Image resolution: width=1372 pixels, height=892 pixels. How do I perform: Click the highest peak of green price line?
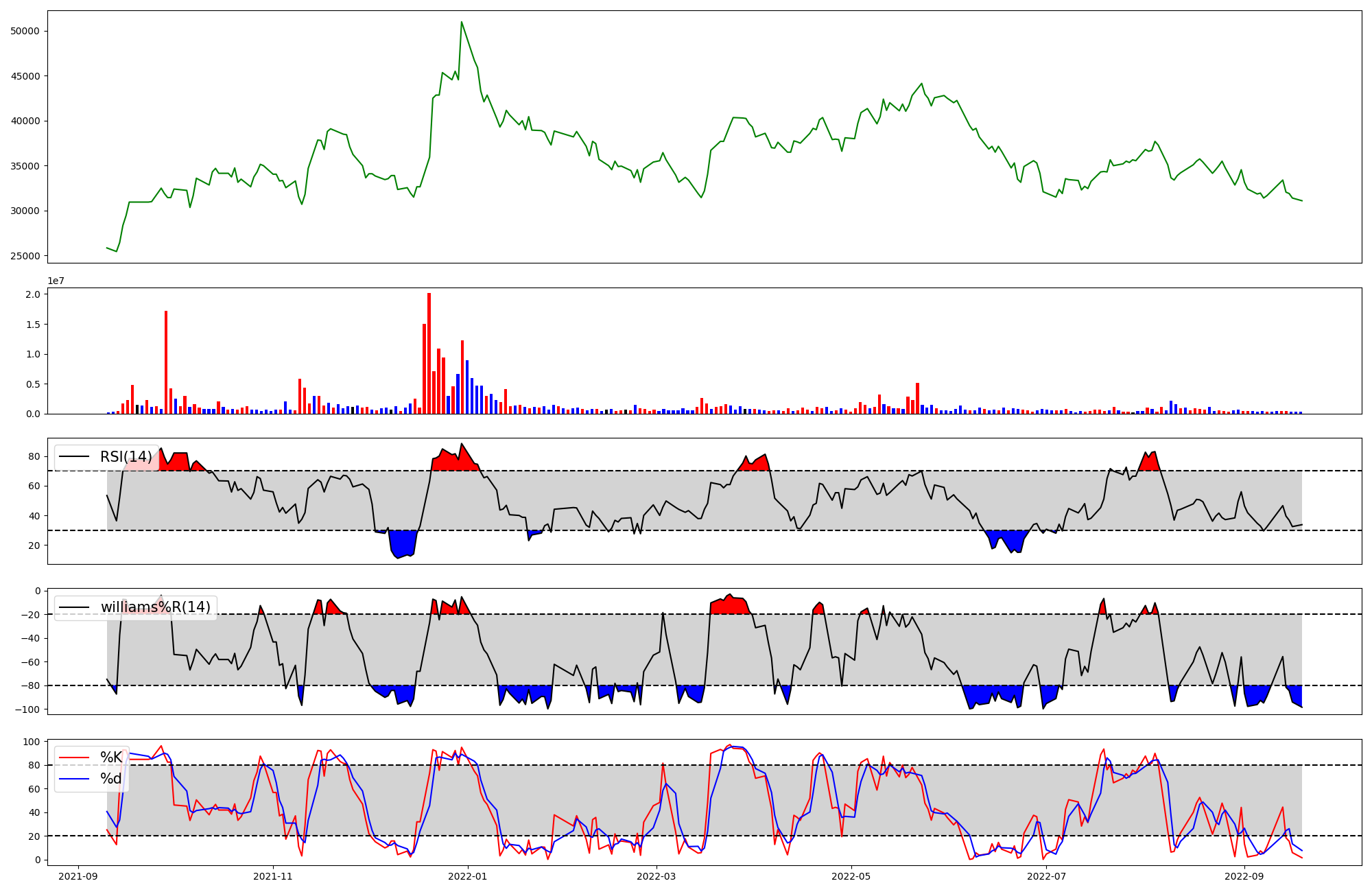coord(461,23)
